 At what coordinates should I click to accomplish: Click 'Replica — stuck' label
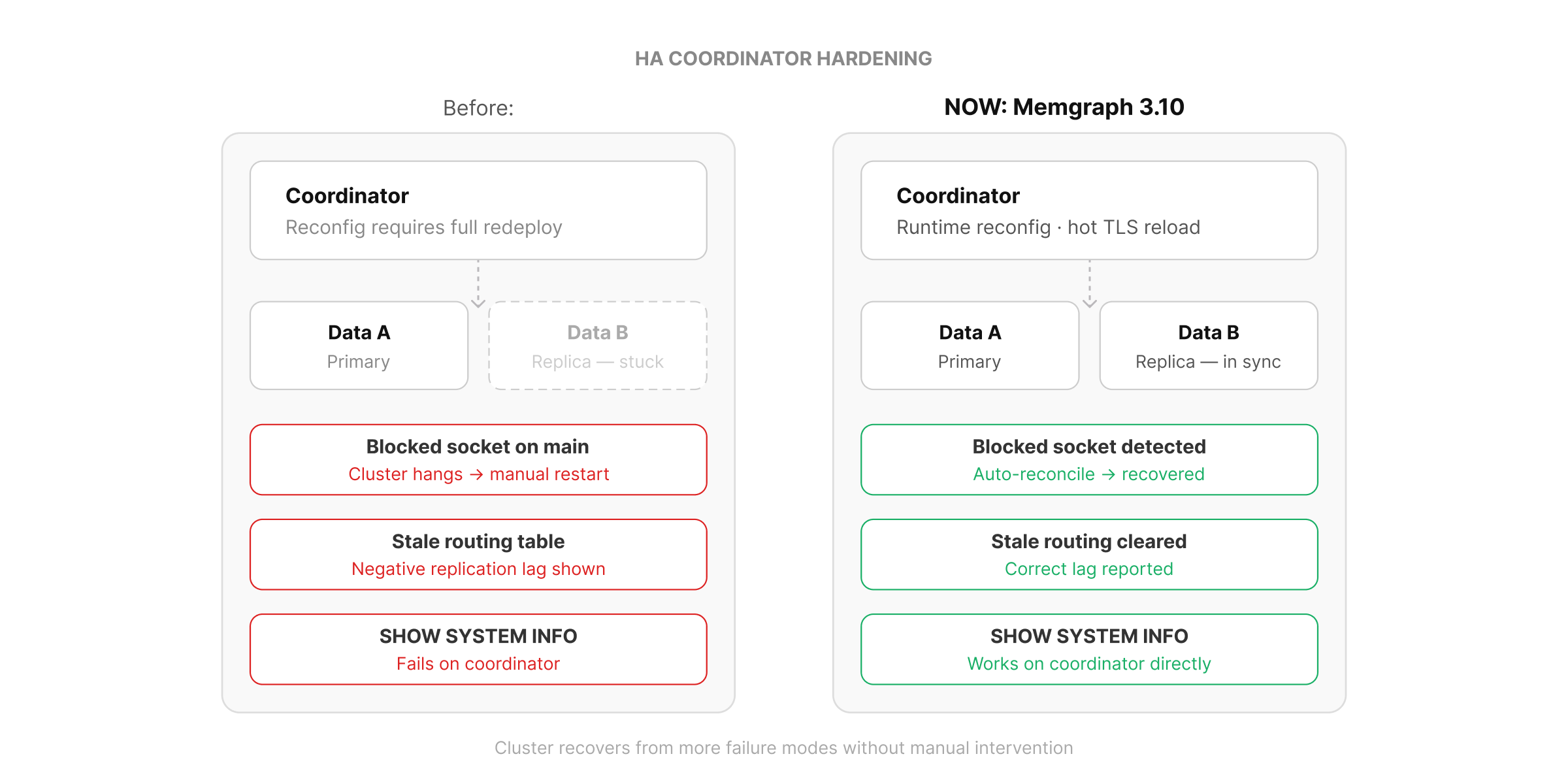pos(598,362)
